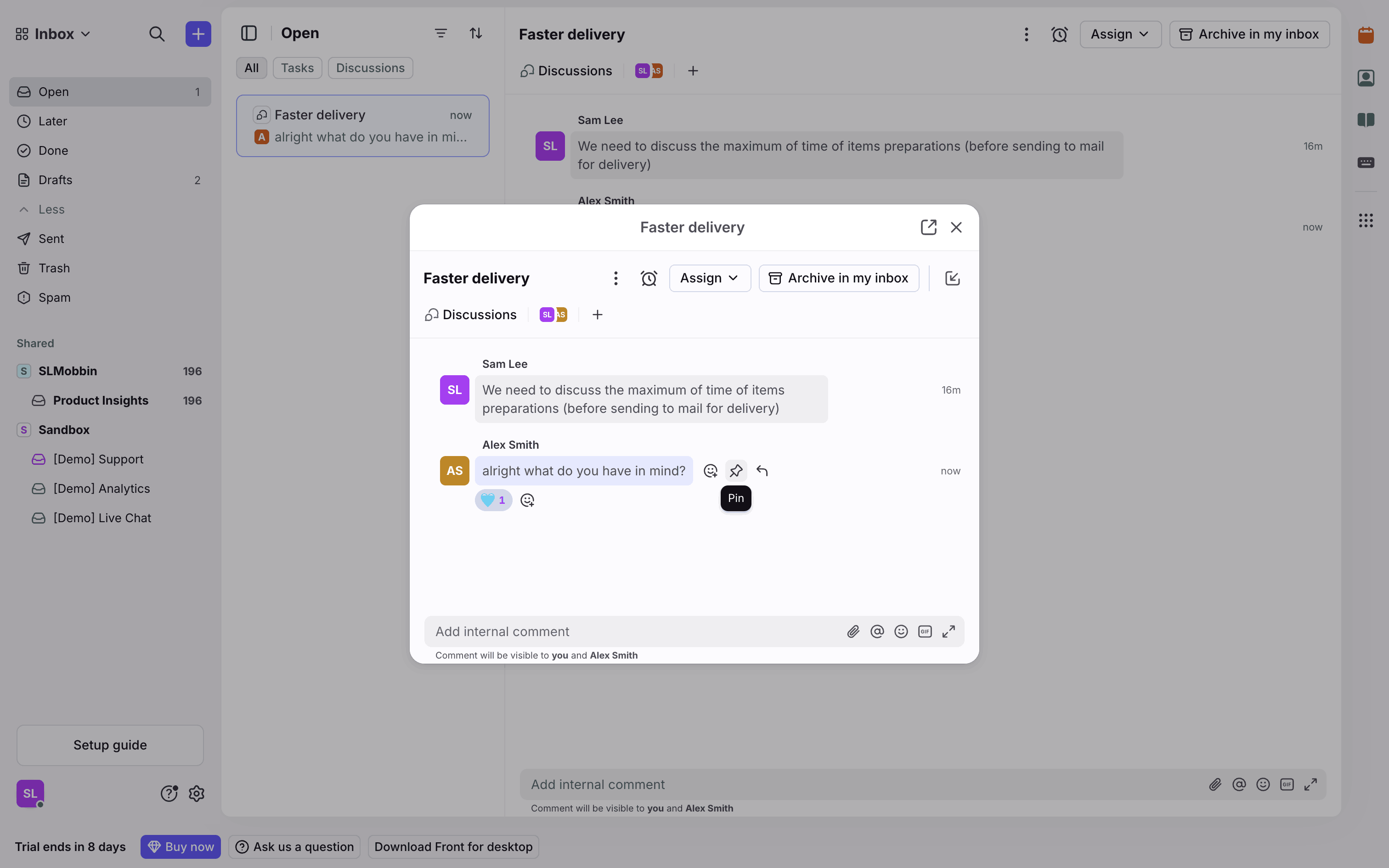Open the popup Assign dropdown

pyautogui.click(x=709, y=278)
